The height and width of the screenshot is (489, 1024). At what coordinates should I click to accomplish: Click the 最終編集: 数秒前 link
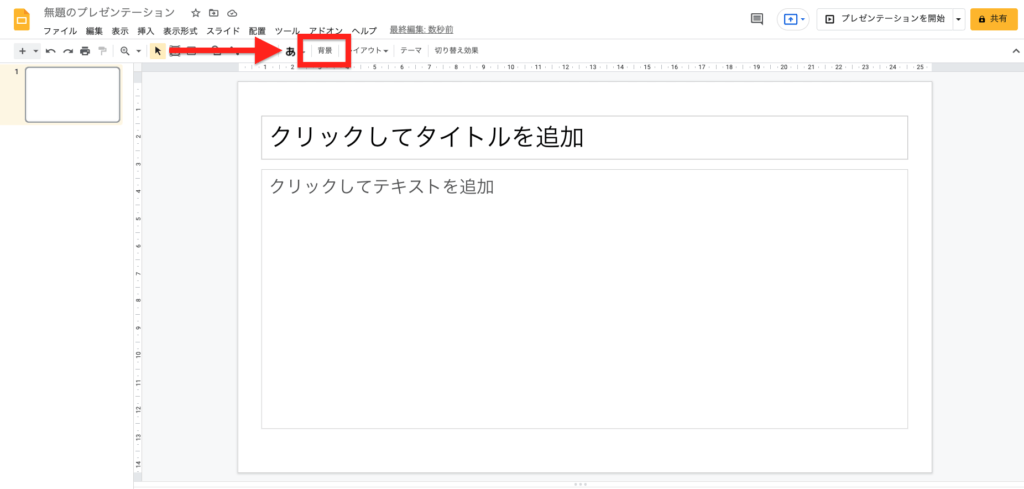(422, 30)
